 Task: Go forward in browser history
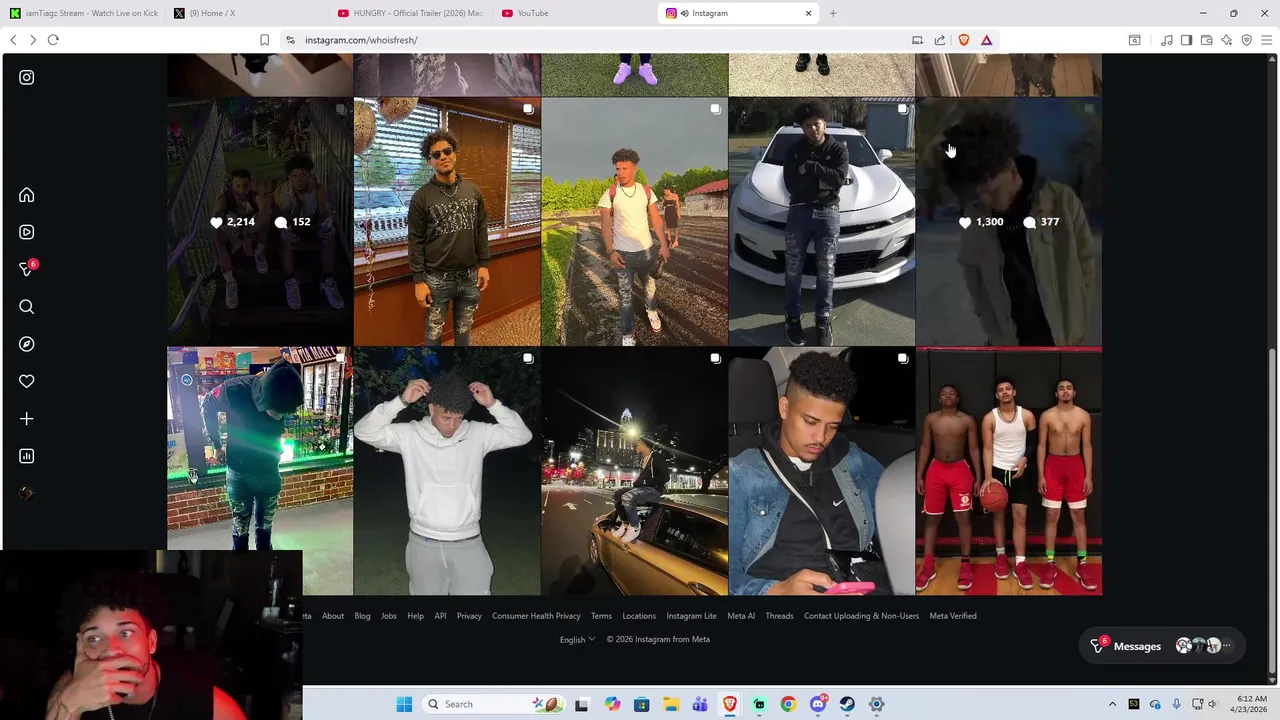(32, 40)
